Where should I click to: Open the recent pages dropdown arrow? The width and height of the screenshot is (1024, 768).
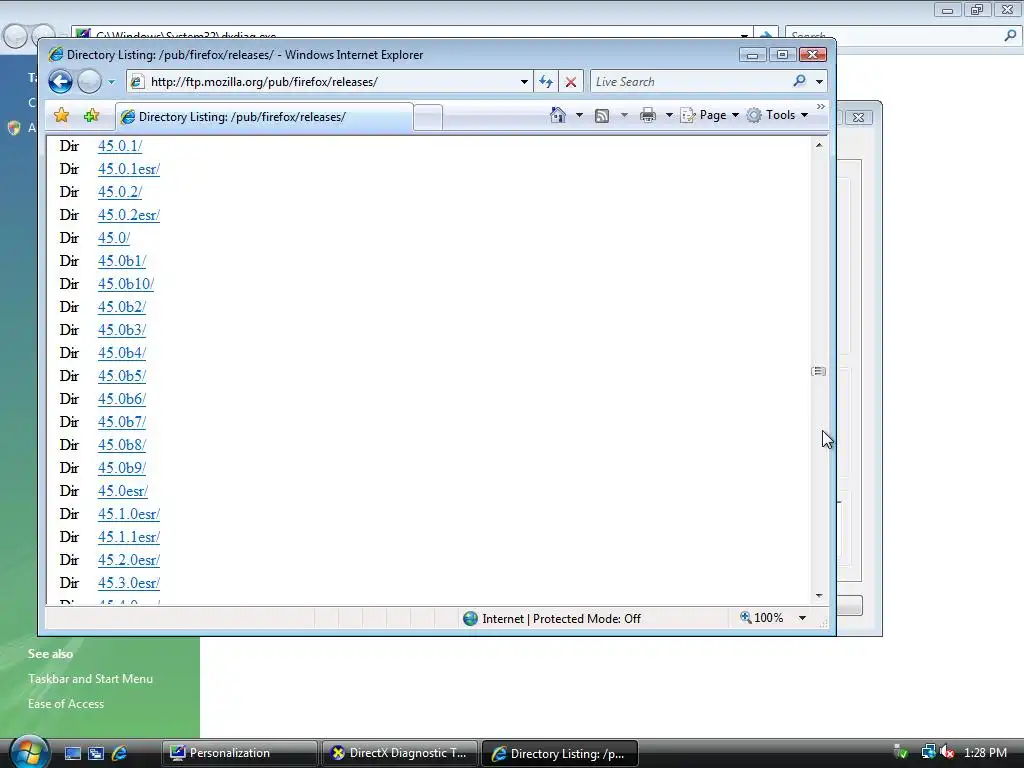point(112,82)
